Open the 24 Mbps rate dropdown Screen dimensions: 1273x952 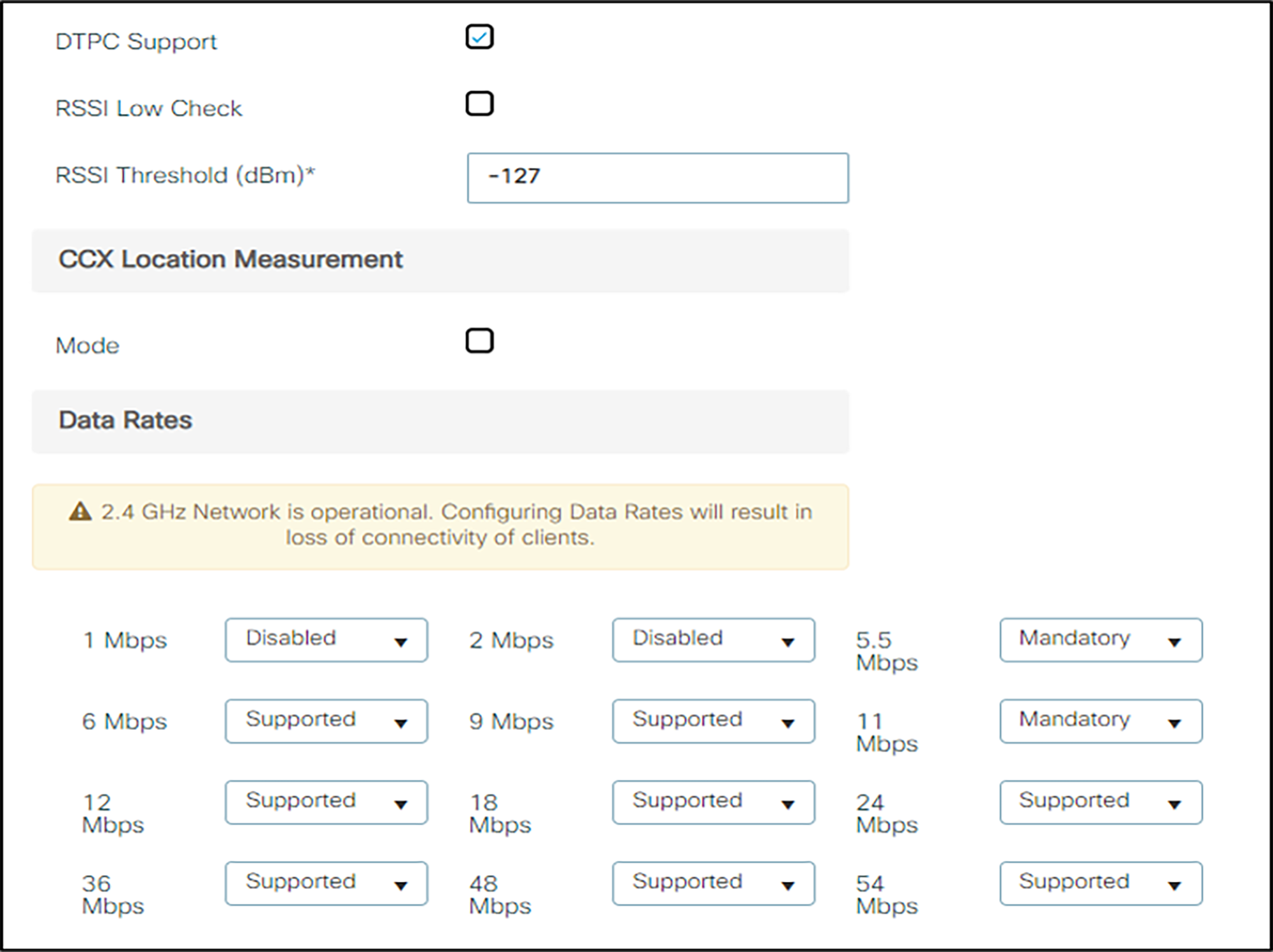(x=1101, y=802)
